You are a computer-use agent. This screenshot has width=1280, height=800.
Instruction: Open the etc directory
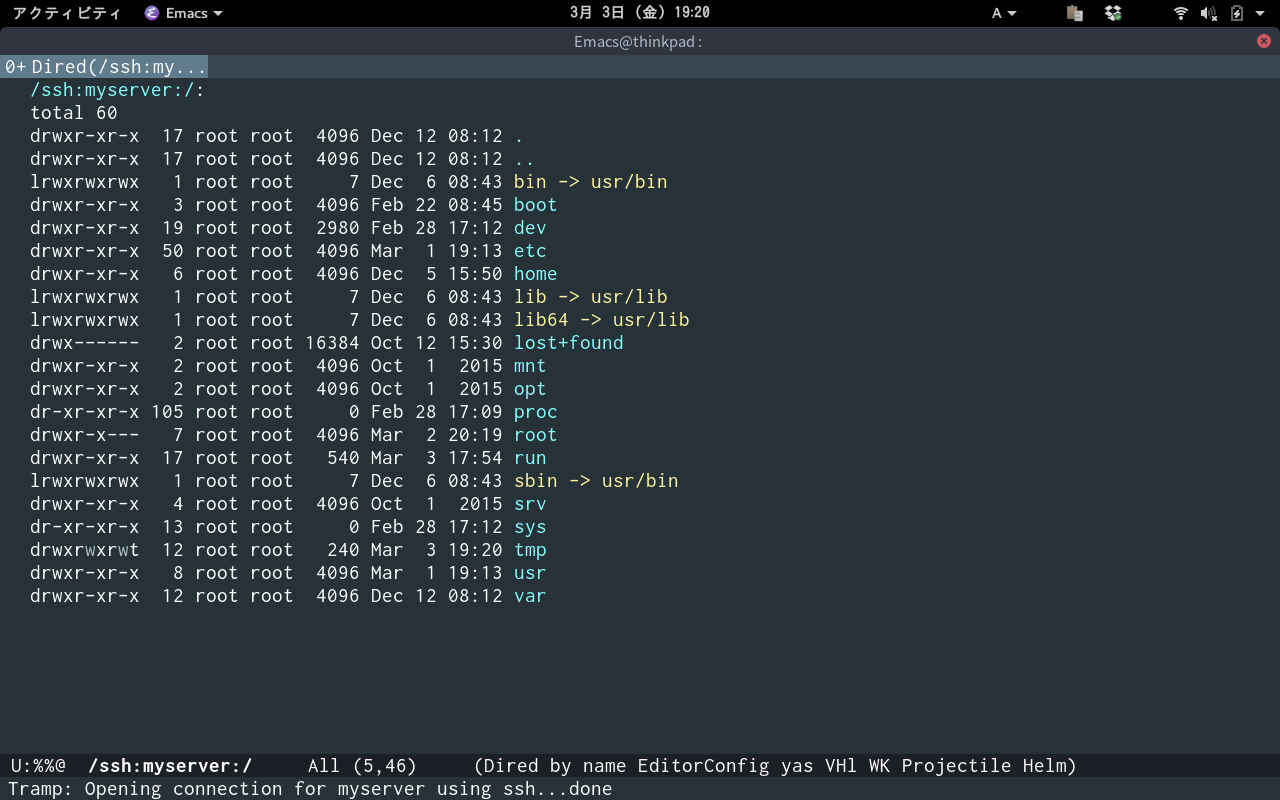(x=530, y=251)
